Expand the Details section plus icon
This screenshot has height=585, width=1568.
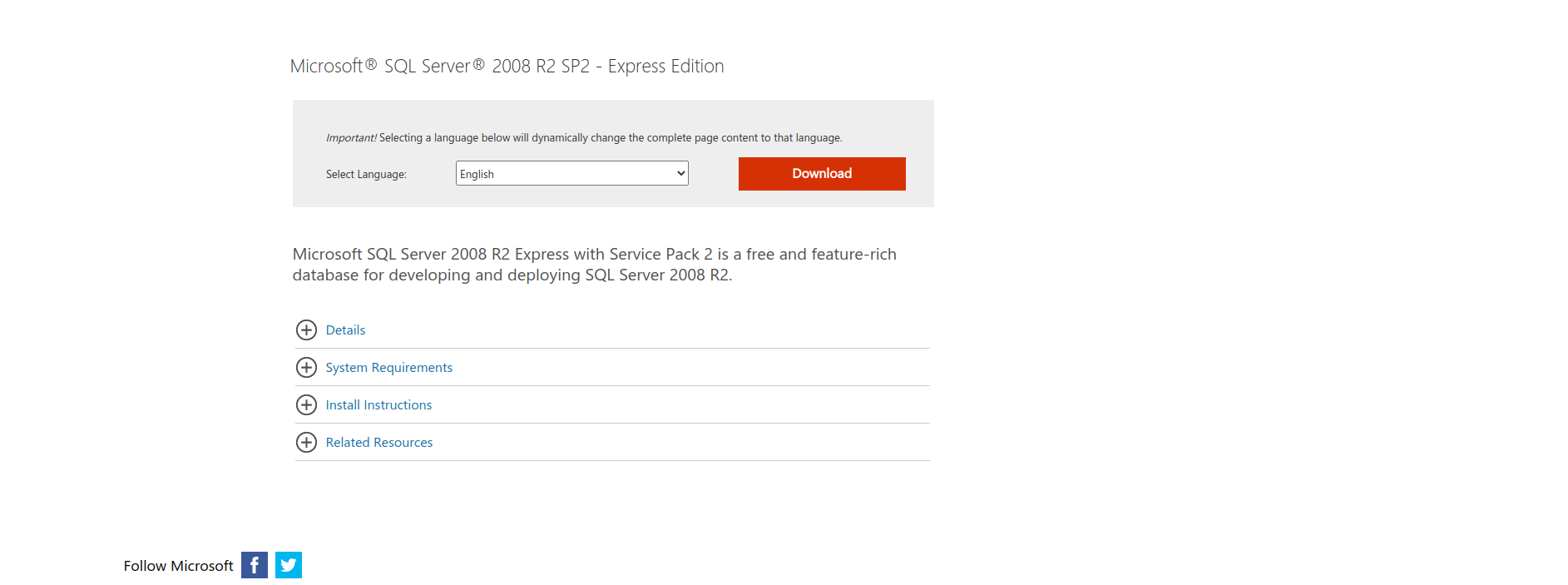(306, 330)
